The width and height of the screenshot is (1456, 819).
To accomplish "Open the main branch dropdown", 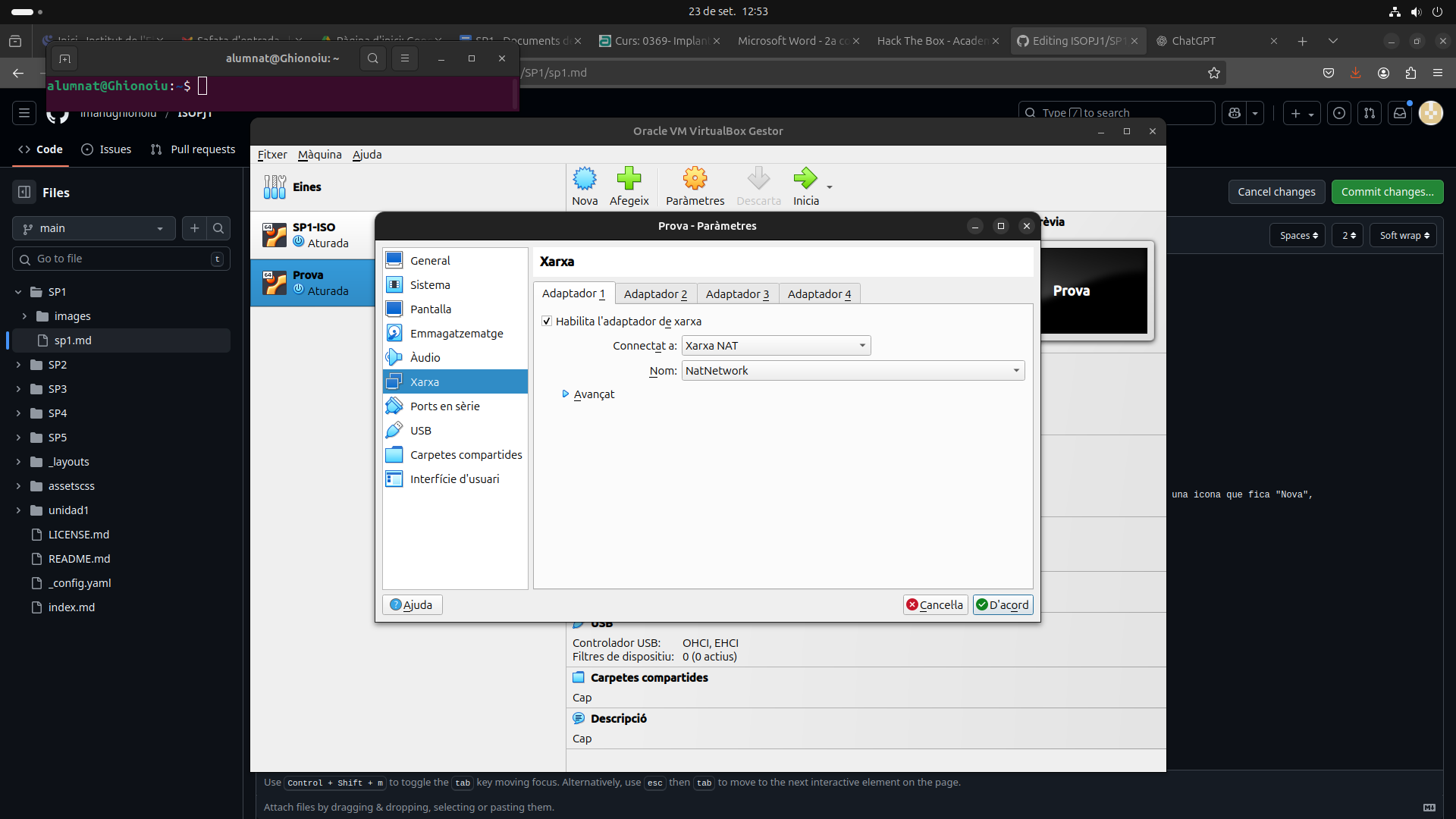I will (93, 228).
